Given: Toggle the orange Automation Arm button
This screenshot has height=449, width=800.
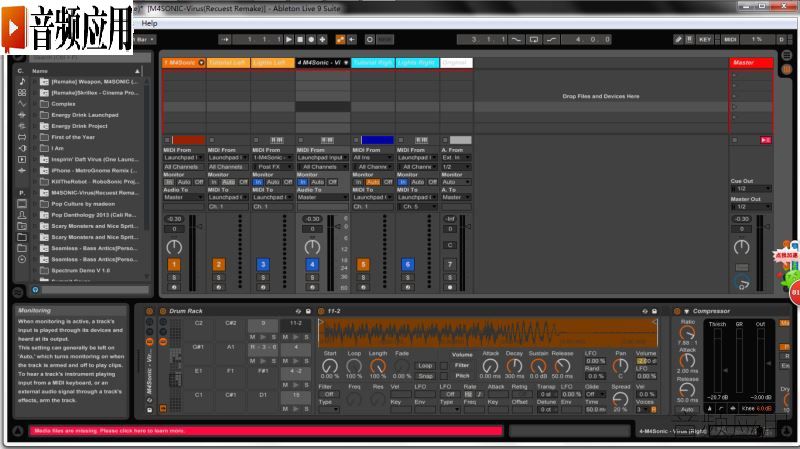Looking at the screenshot, I should click(x=340, y=39).
